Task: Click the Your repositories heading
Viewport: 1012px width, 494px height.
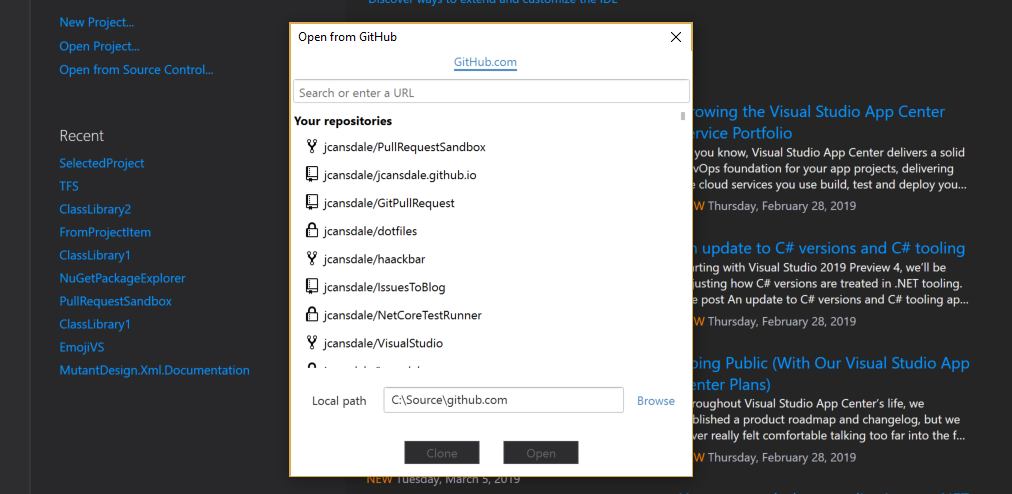Action: point(343,121)
